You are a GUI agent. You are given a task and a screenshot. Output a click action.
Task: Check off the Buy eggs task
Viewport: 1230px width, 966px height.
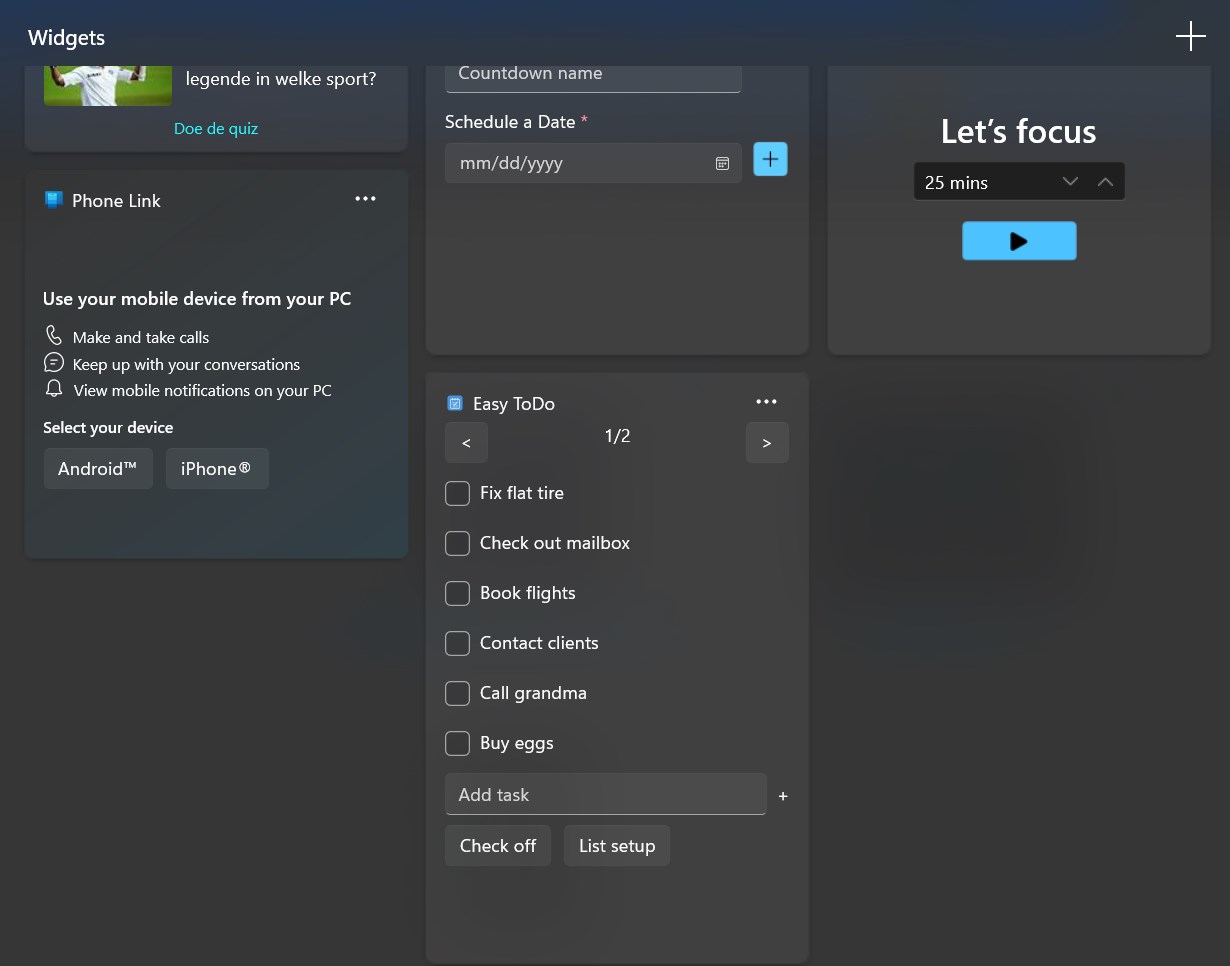[457, 743]
